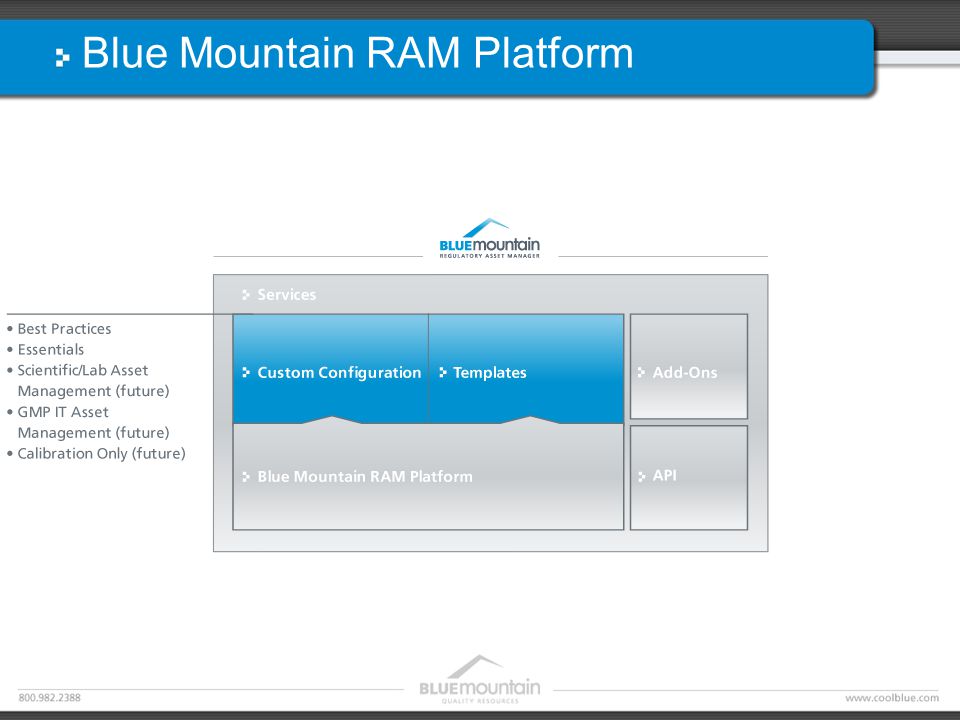Click the footer Blue Mountain Quality Resources logo

point(479,680)
